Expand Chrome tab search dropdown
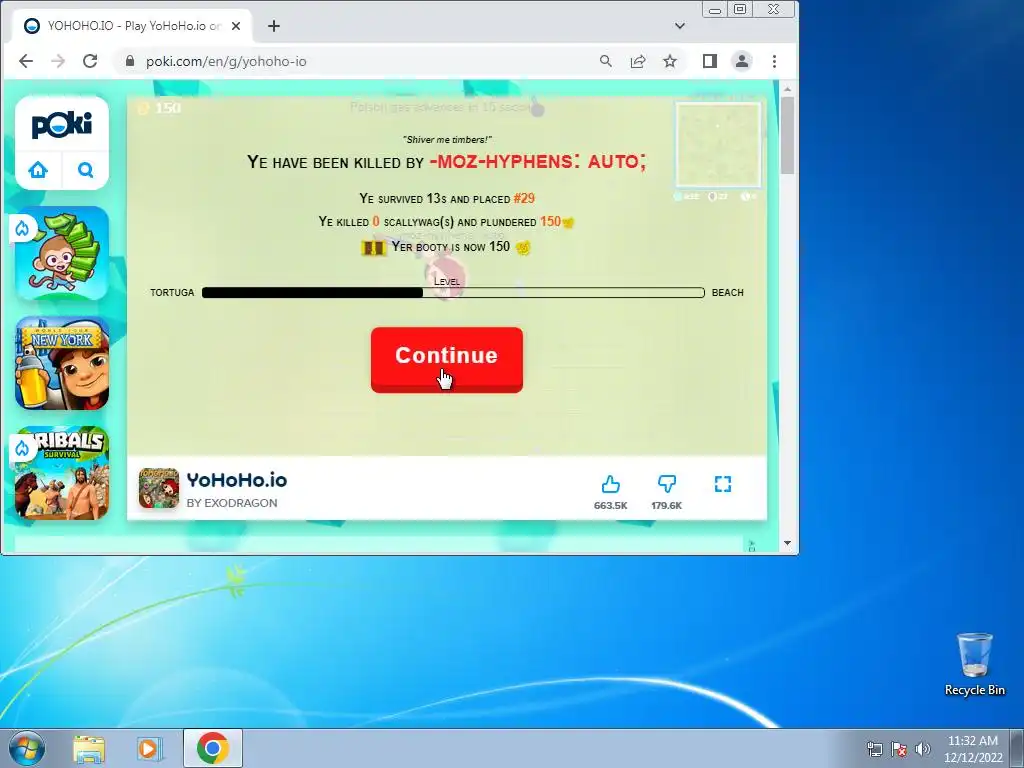This screenshot has width=1024, height=768. [680, 26]
